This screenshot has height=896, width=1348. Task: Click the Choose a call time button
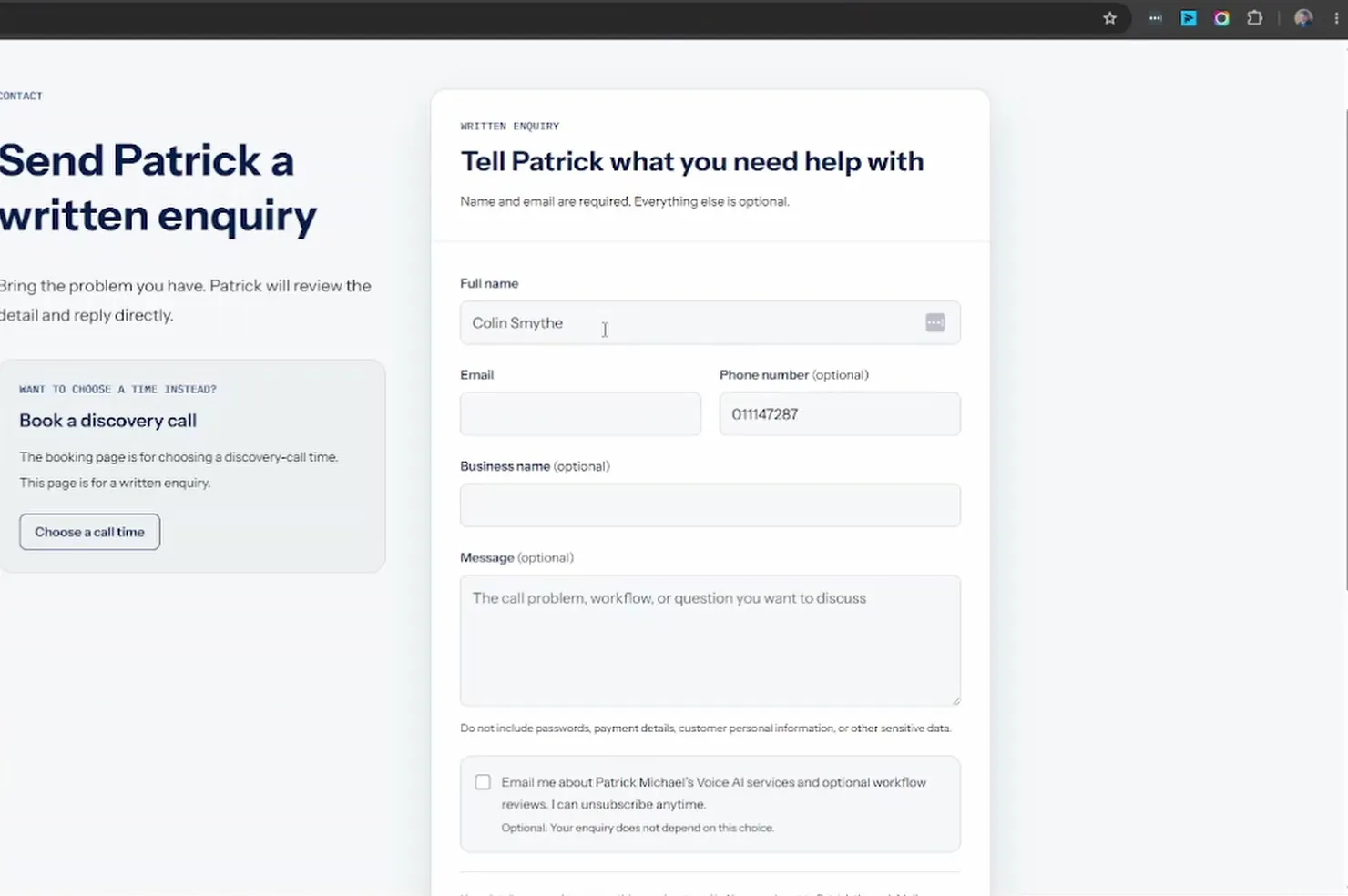pyautogui.click(x=89, y=532)
